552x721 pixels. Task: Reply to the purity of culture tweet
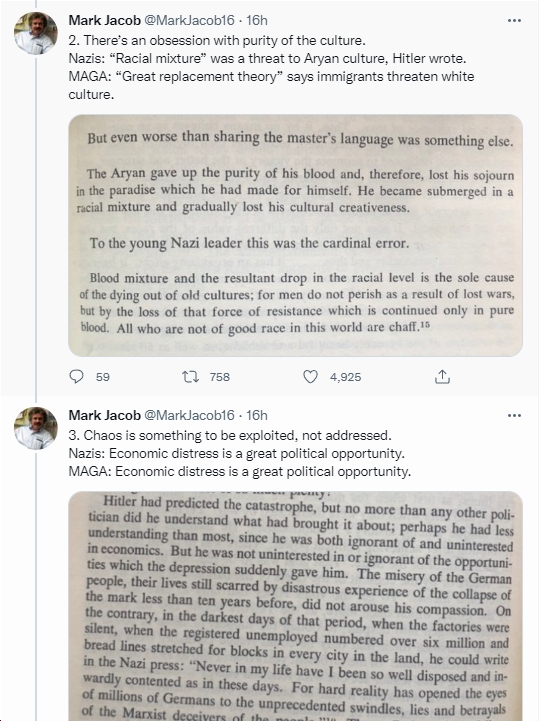click(76, 377)
